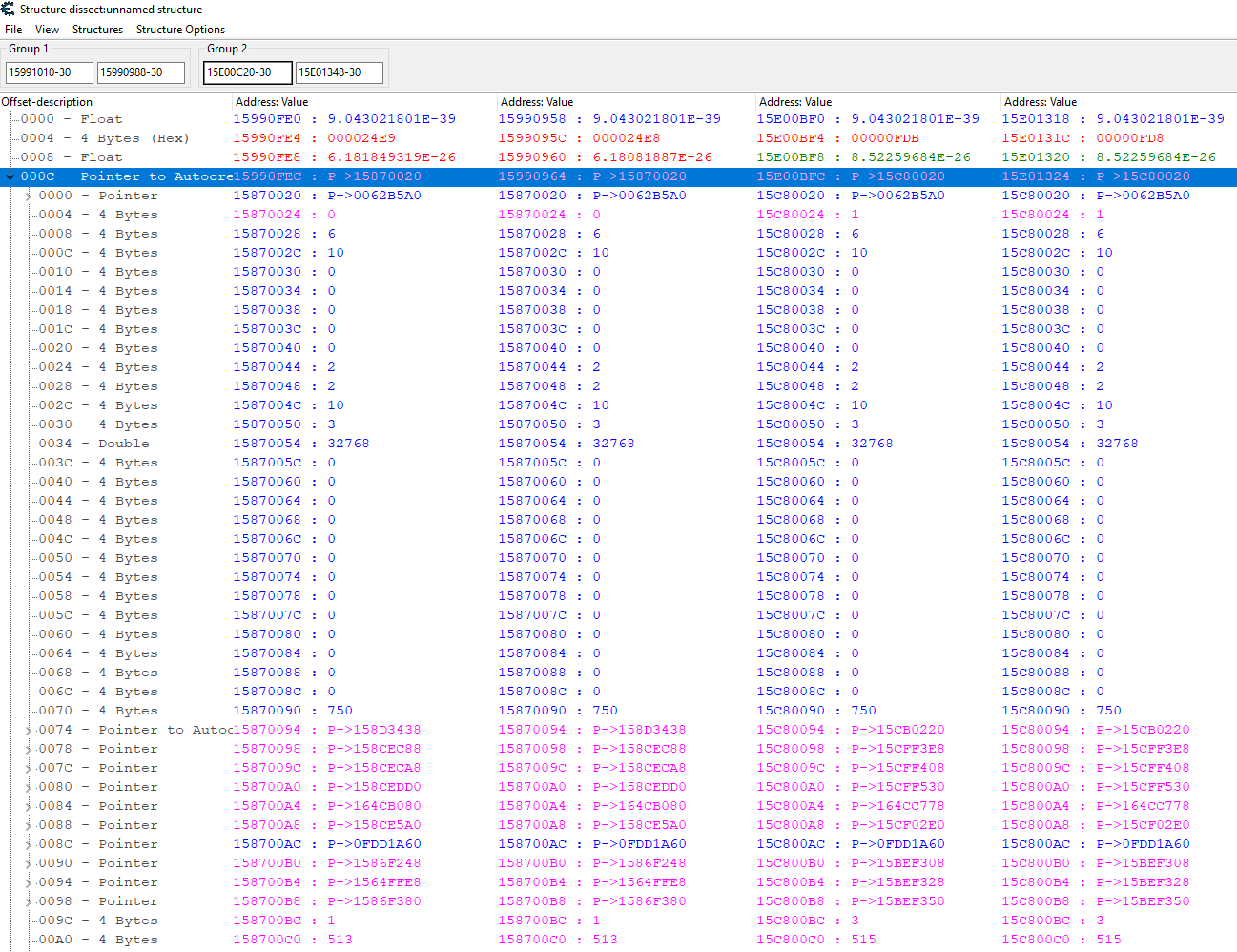Viewport: 1237px width, 952px height.
Task: Click highlighted P->15870020 in first column
Action: pos(375,176)
